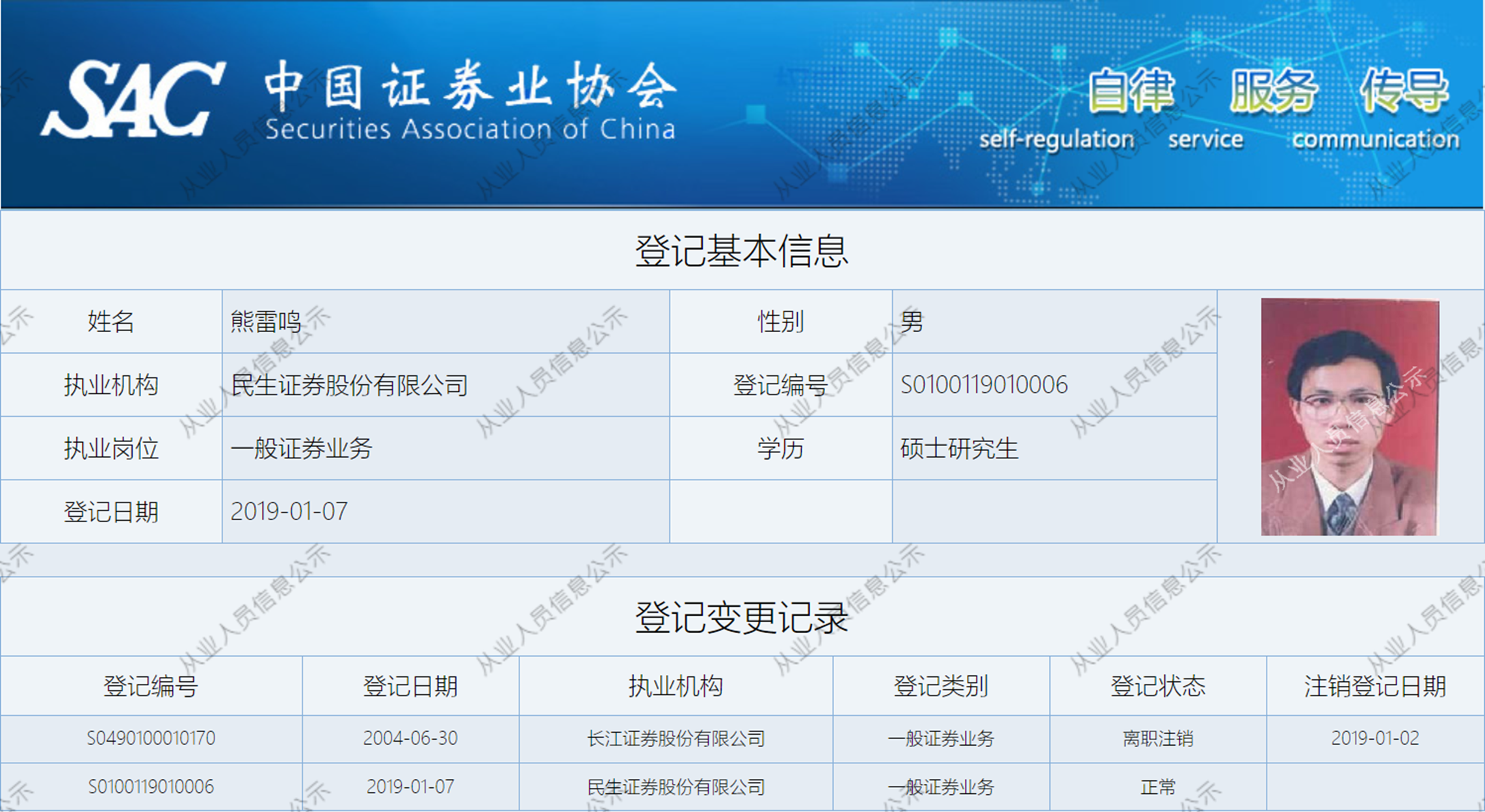1485x812 pixels.
Task: Click the 登记编号 column header in change records
Action: pyautogui.click(x=150, y=687)
